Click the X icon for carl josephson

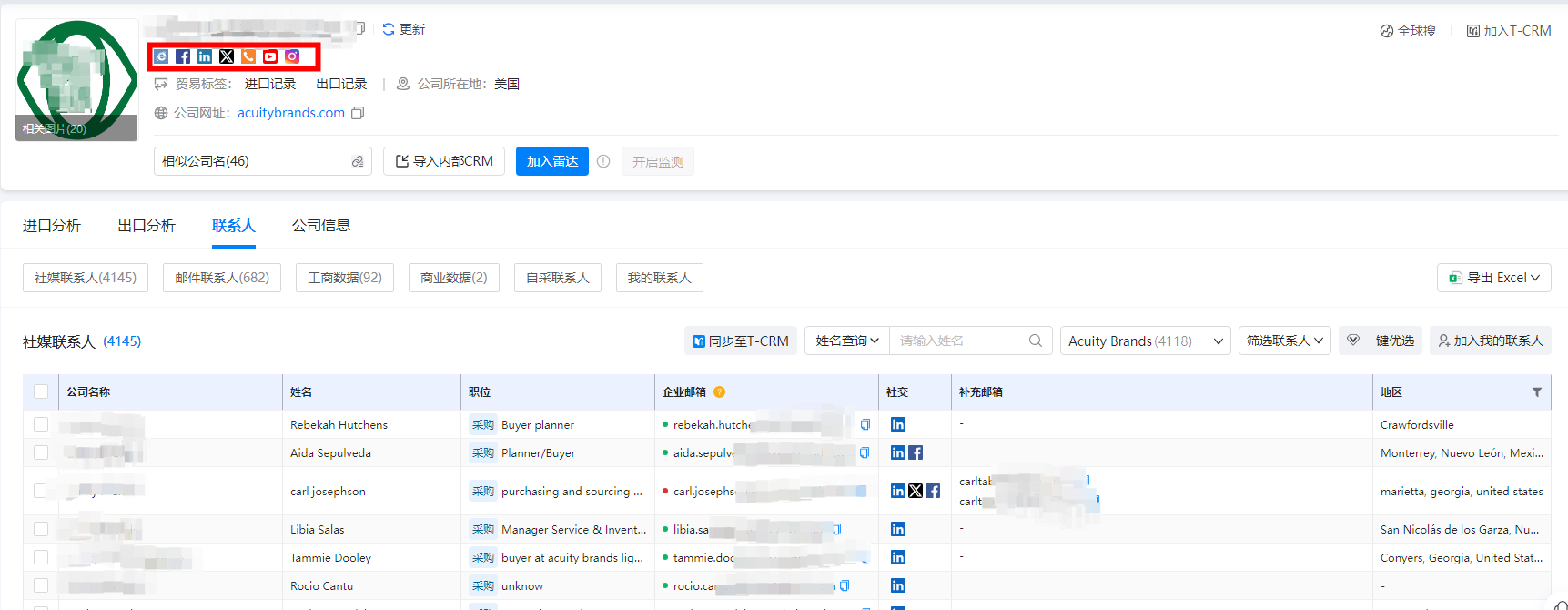click(x=916, y=491)
